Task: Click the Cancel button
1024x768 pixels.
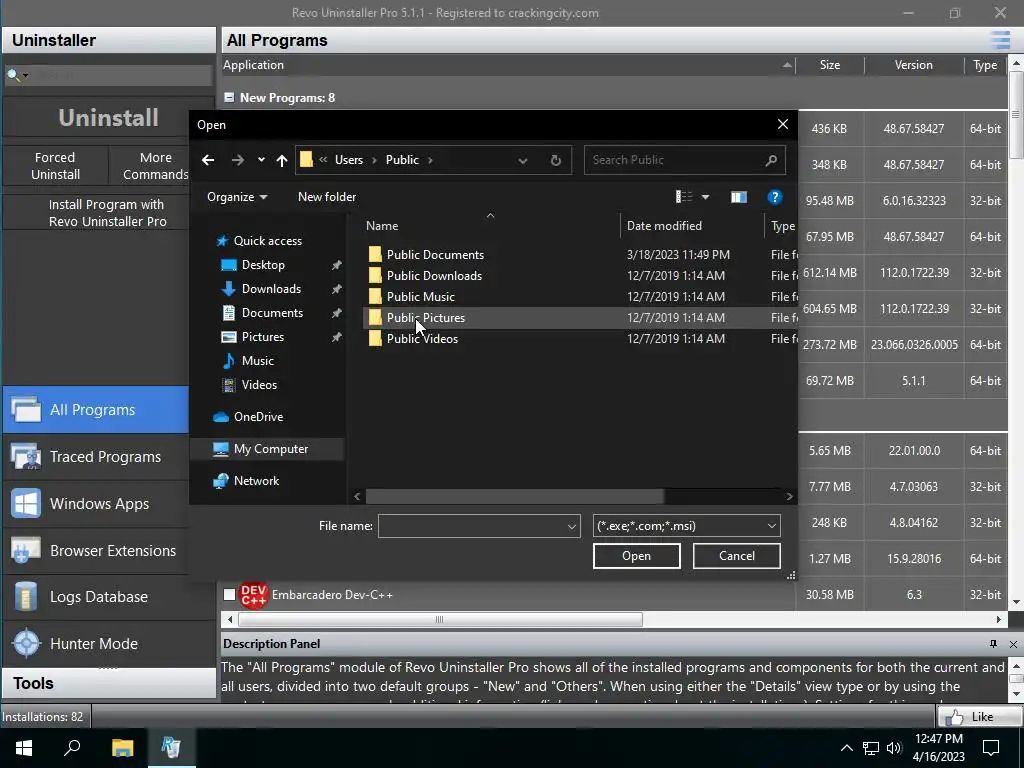Action: tap(737, 556)
